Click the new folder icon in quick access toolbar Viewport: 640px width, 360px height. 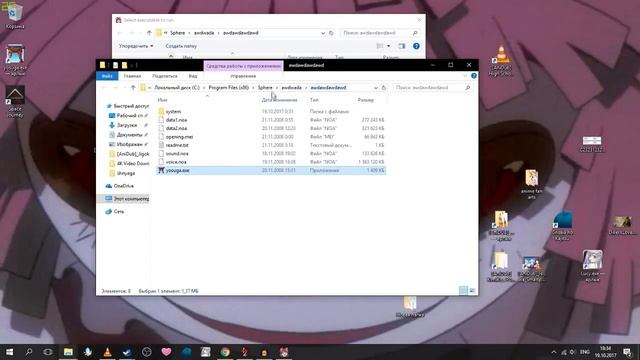124,65
